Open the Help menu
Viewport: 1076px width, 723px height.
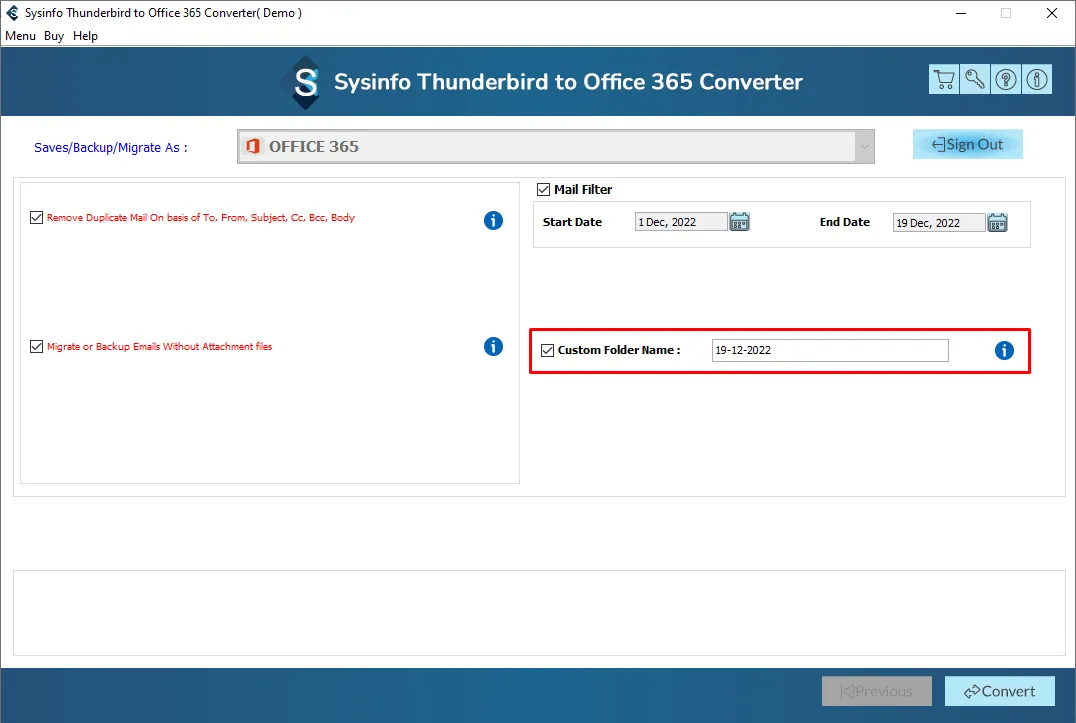(86, 36)
